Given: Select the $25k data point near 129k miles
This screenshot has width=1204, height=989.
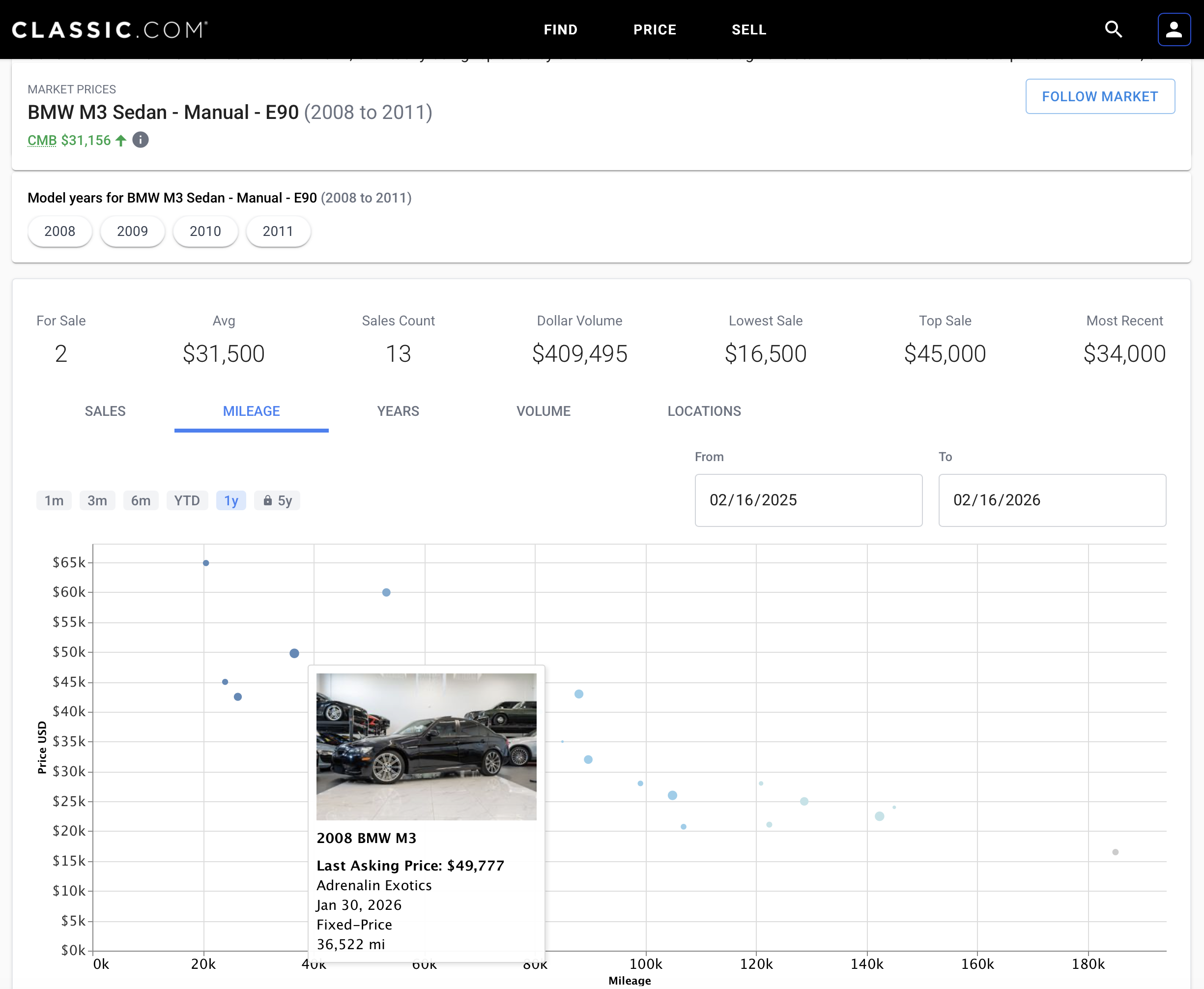Looking at the screenshot, I should pos(804,801).
